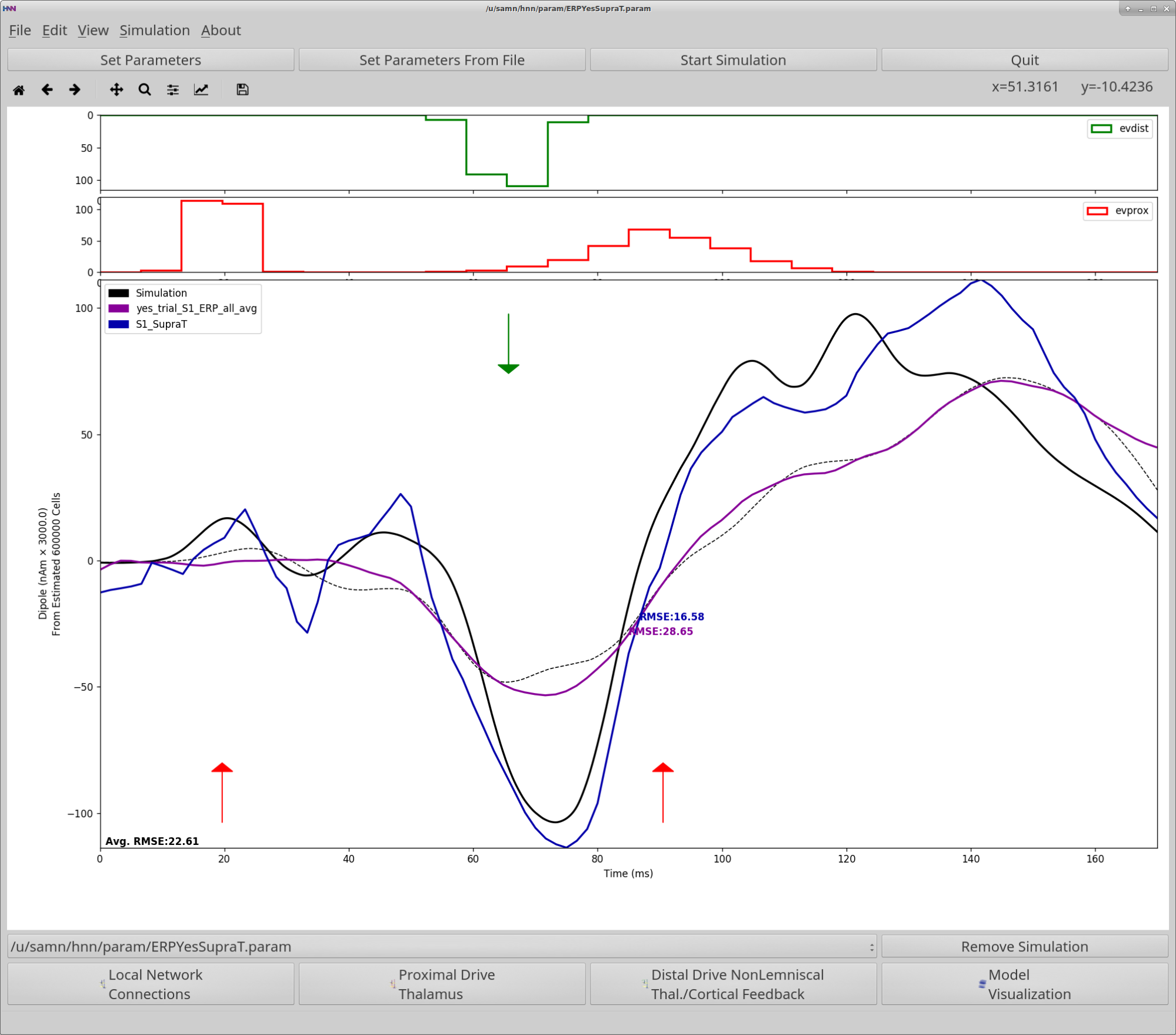Click Set Parameters From File button

442,60
